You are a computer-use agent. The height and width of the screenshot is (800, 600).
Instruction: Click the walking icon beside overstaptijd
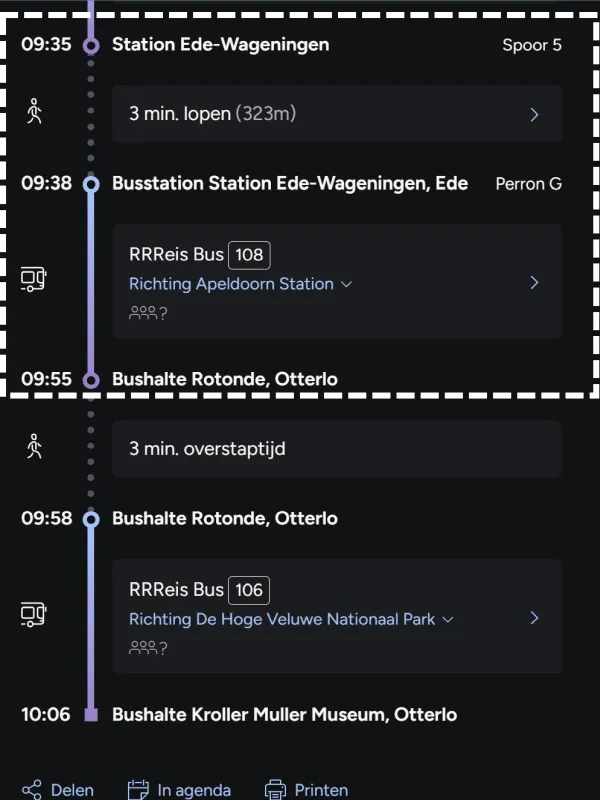point(35,447)
